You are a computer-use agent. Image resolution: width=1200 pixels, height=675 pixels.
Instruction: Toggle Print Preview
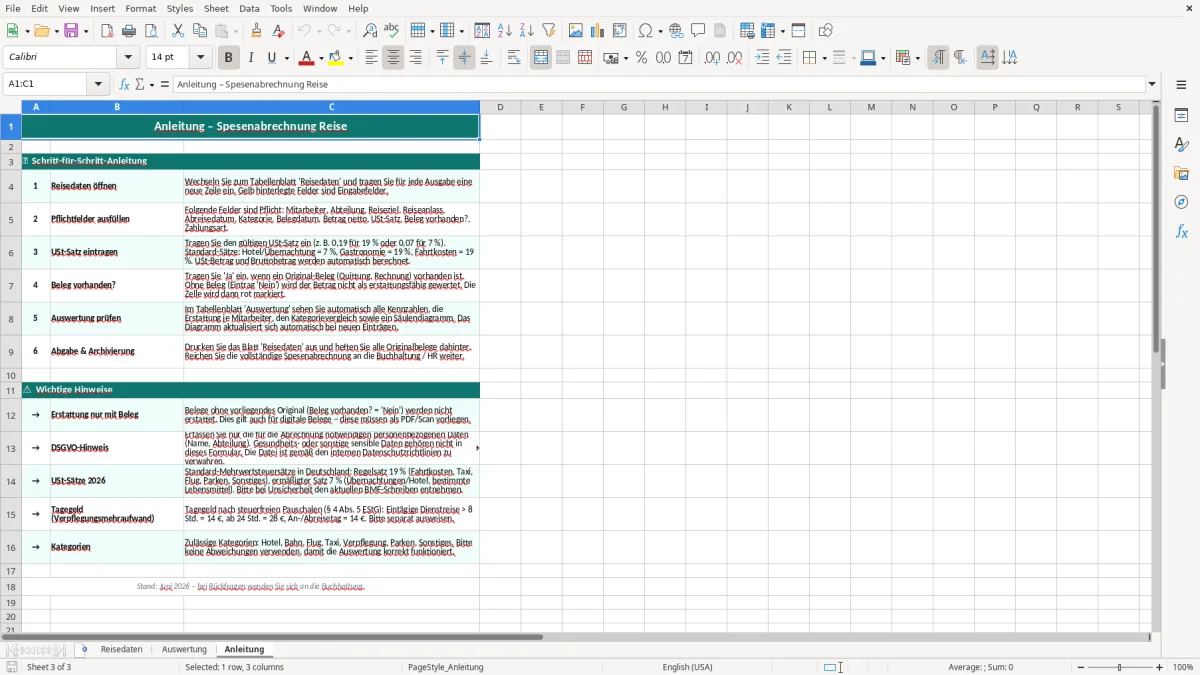150,31
